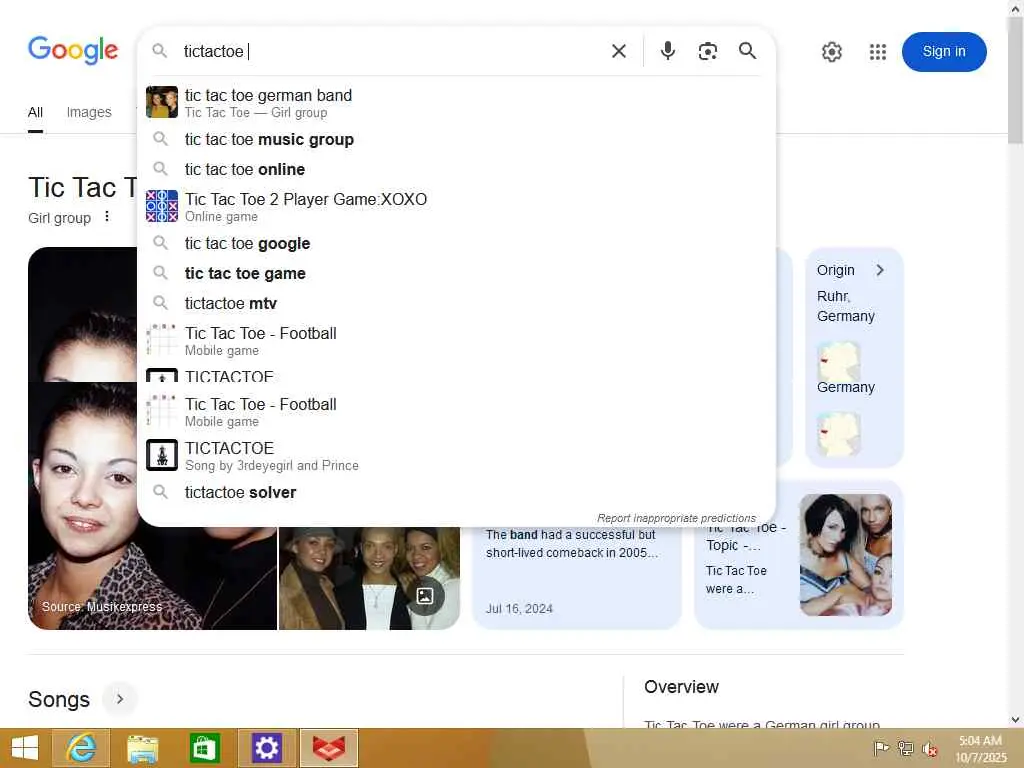
Task: Switch to the Images tab
Action: pos(89,112)
